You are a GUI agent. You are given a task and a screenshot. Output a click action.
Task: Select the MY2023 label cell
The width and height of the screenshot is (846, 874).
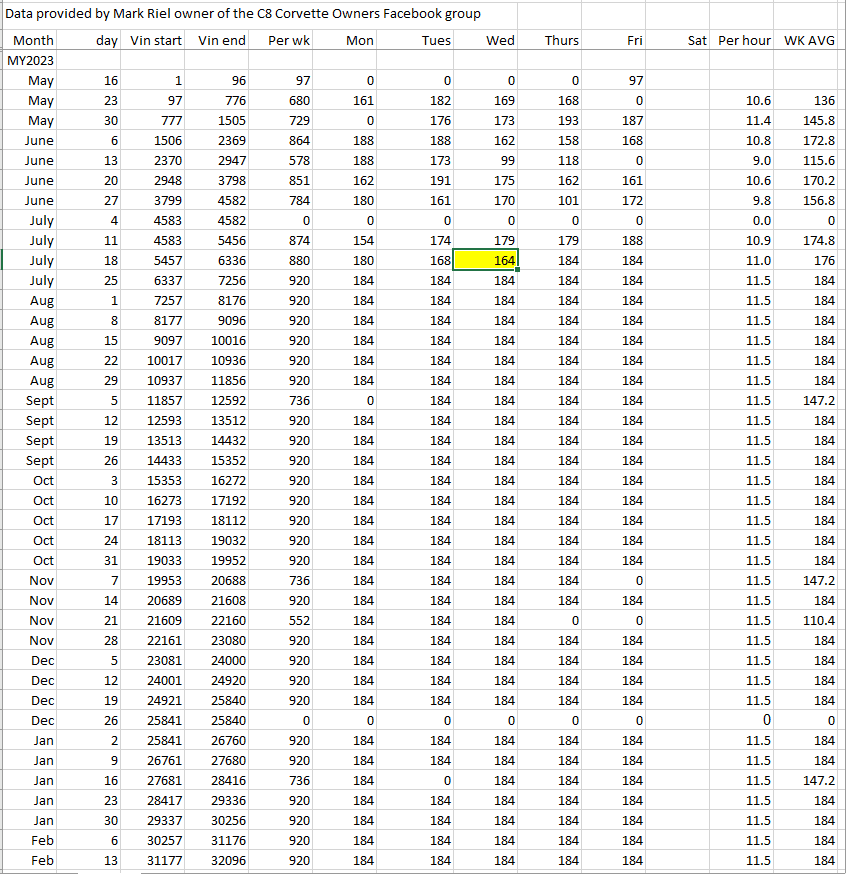(x=30, y=61)
